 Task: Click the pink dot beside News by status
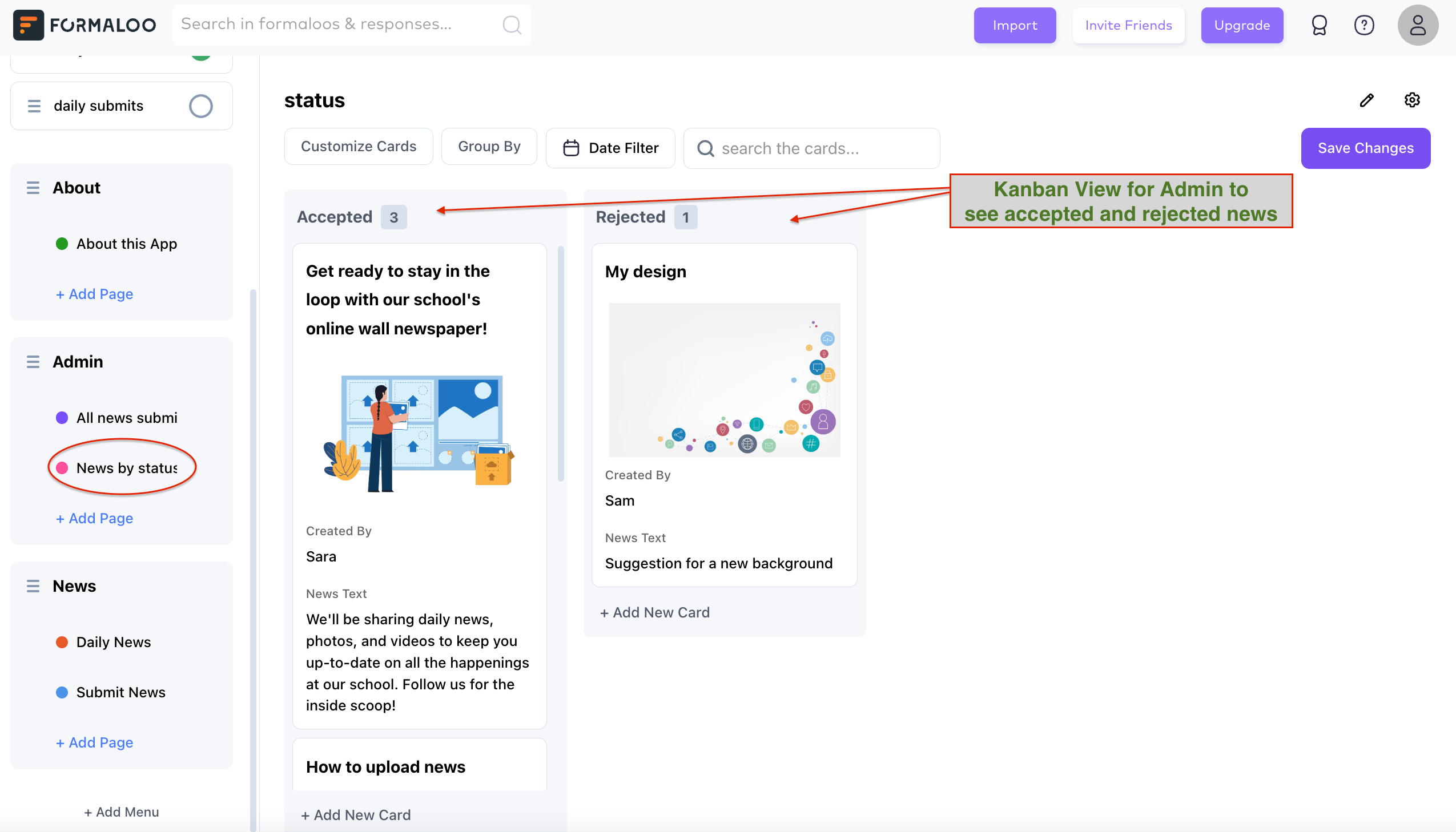pyautogui.click(x=62, y=468)
